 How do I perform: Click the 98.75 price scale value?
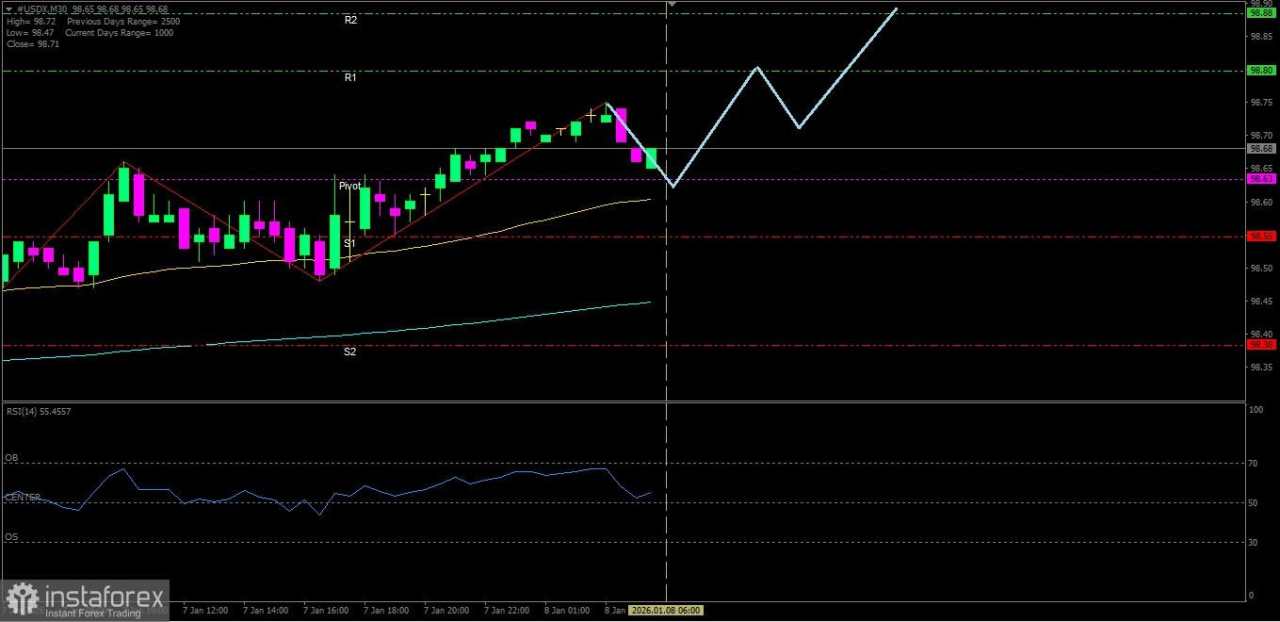click(x=1261, y=102)
